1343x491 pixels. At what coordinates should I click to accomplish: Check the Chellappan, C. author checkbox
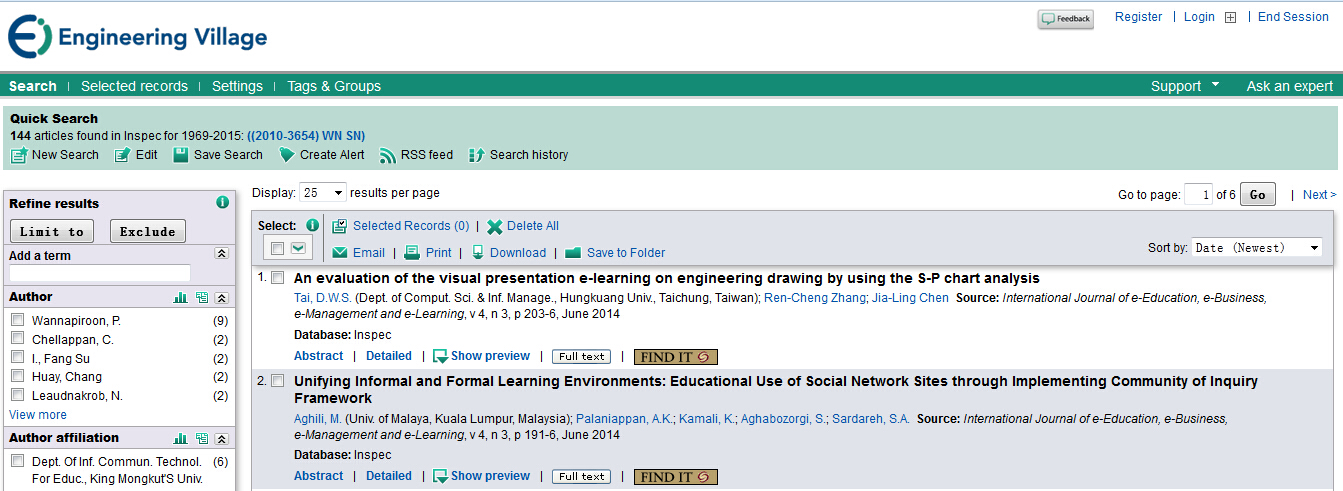[x=17, y=339]
